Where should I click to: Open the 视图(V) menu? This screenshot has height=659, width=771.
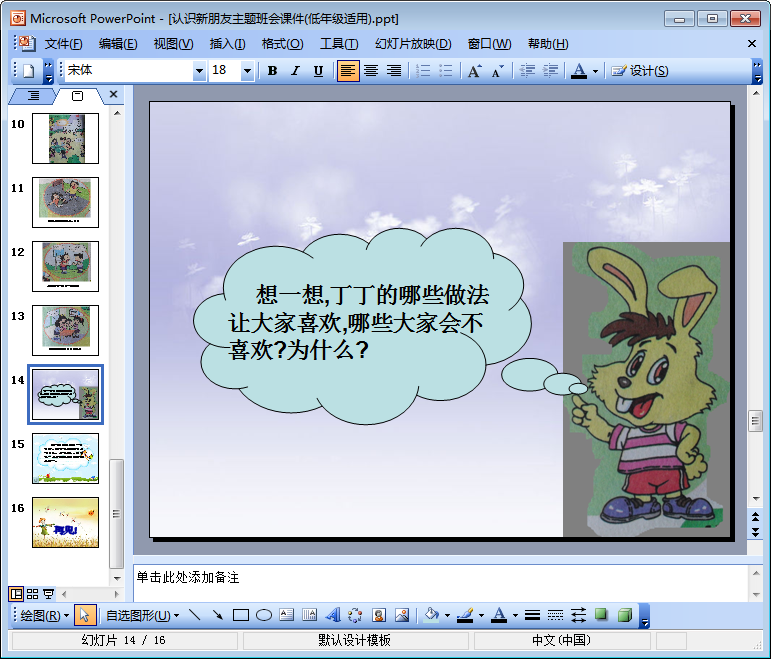[174, 44]
